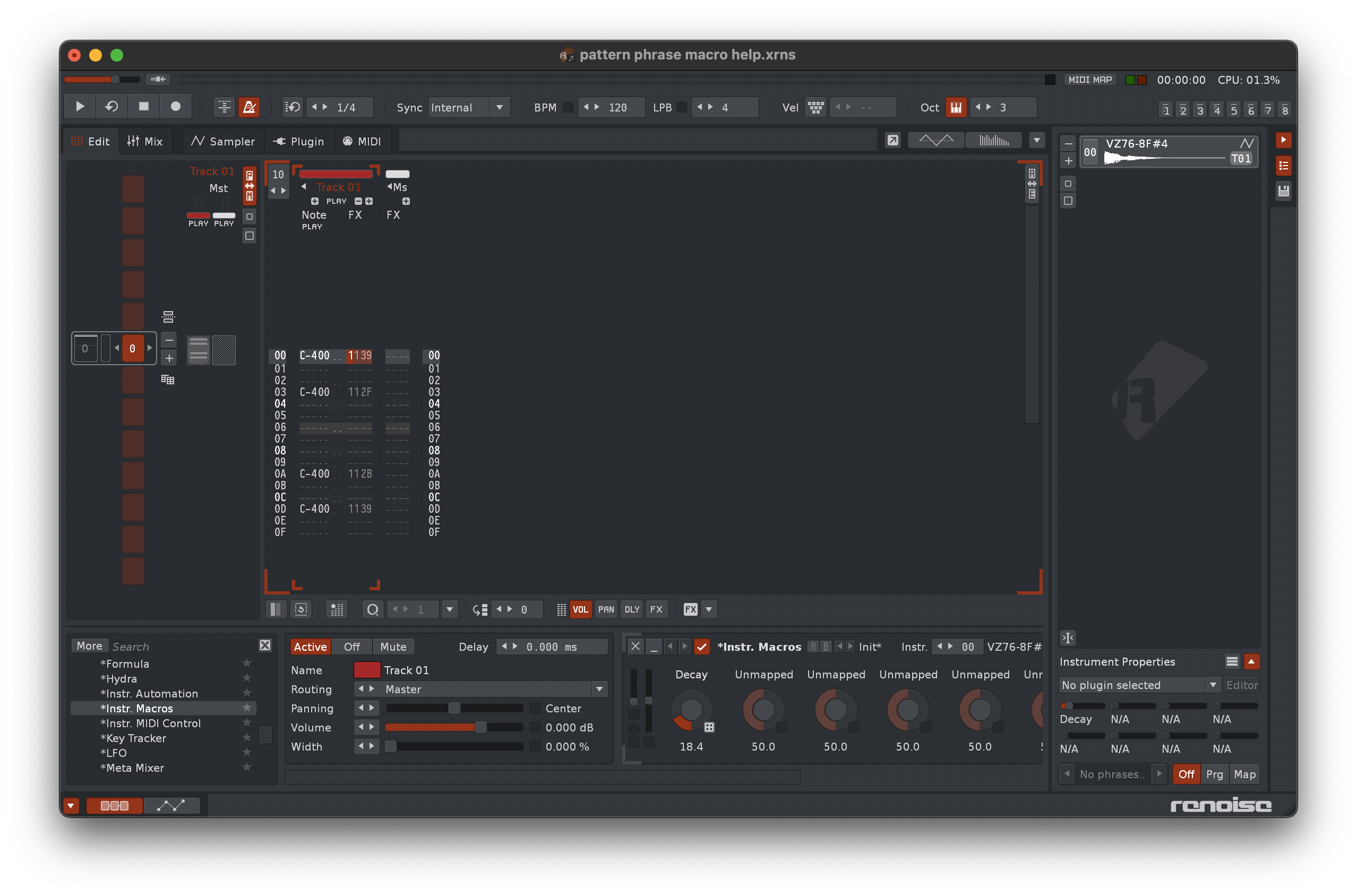Screen dimensions: 1357x896
Task: Open the FX column dropdown arrow
Action: click(x=709, y=610)
